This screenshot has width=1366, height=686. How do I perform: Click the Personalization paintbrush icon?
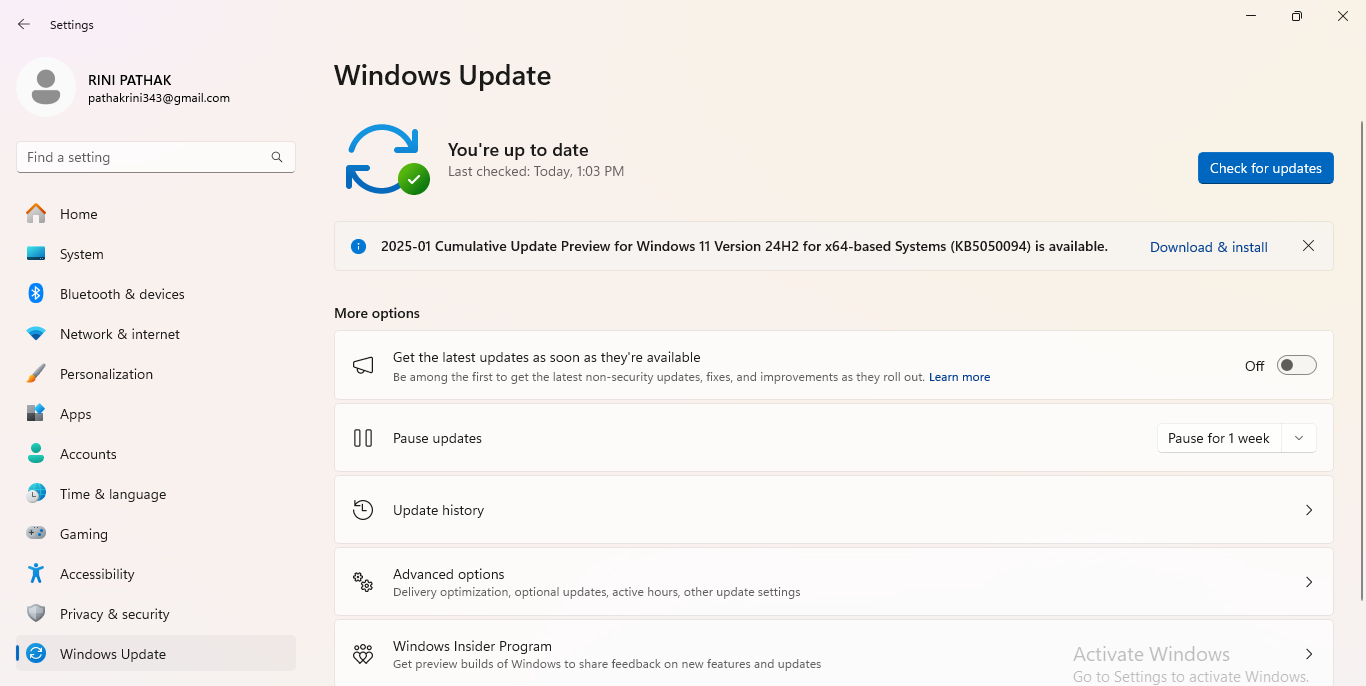(x=36, y=374)
